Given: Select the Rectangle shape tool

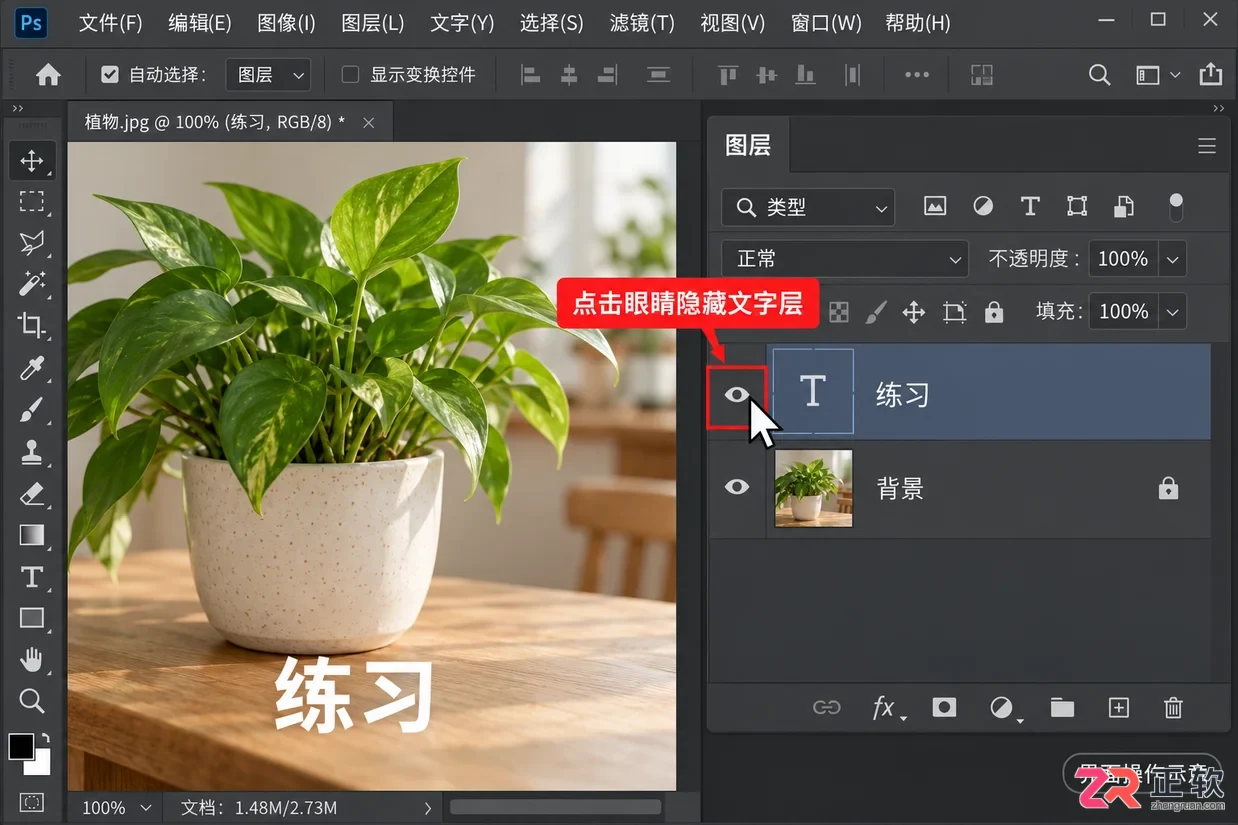Looking at the screenshot, I should pos(32,618).
